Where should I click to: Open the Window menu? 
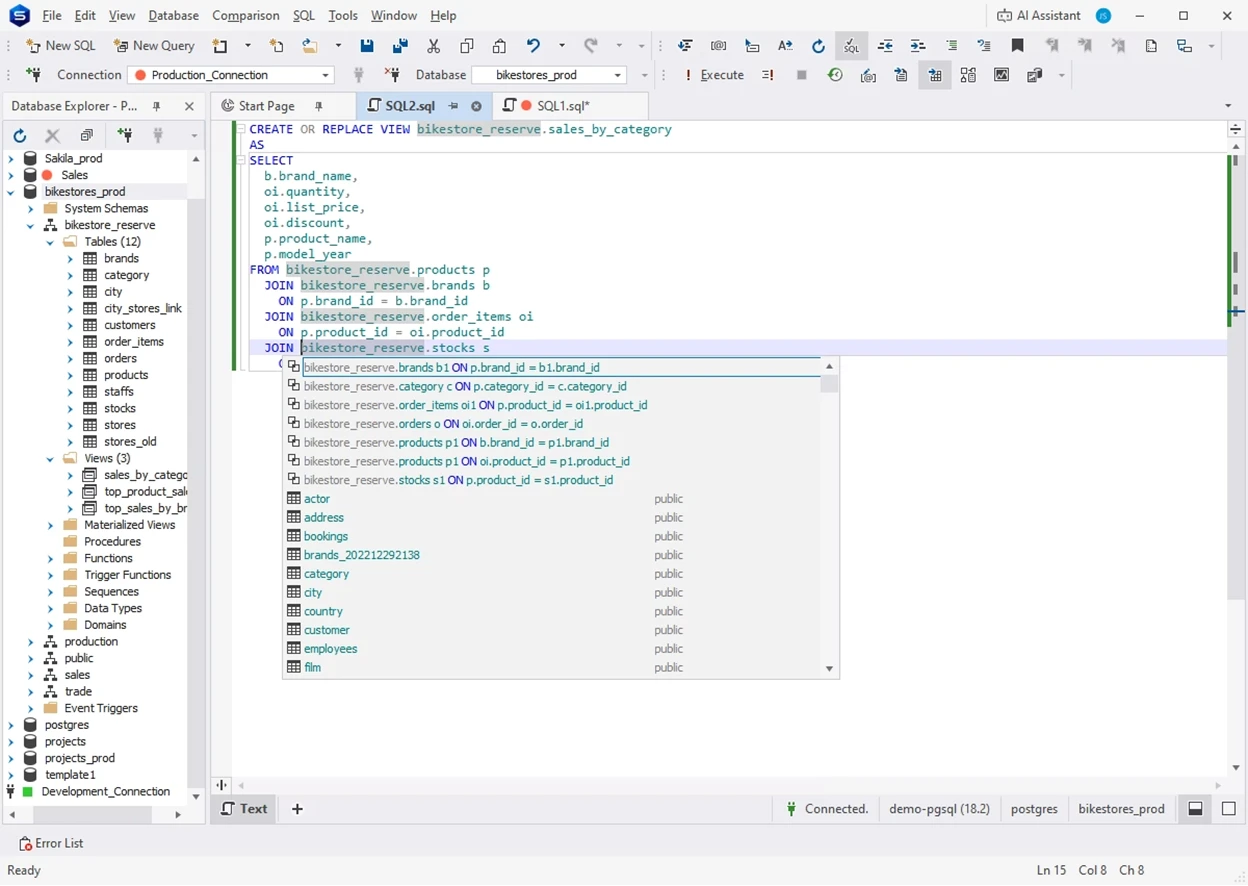[x=394, y=16]
